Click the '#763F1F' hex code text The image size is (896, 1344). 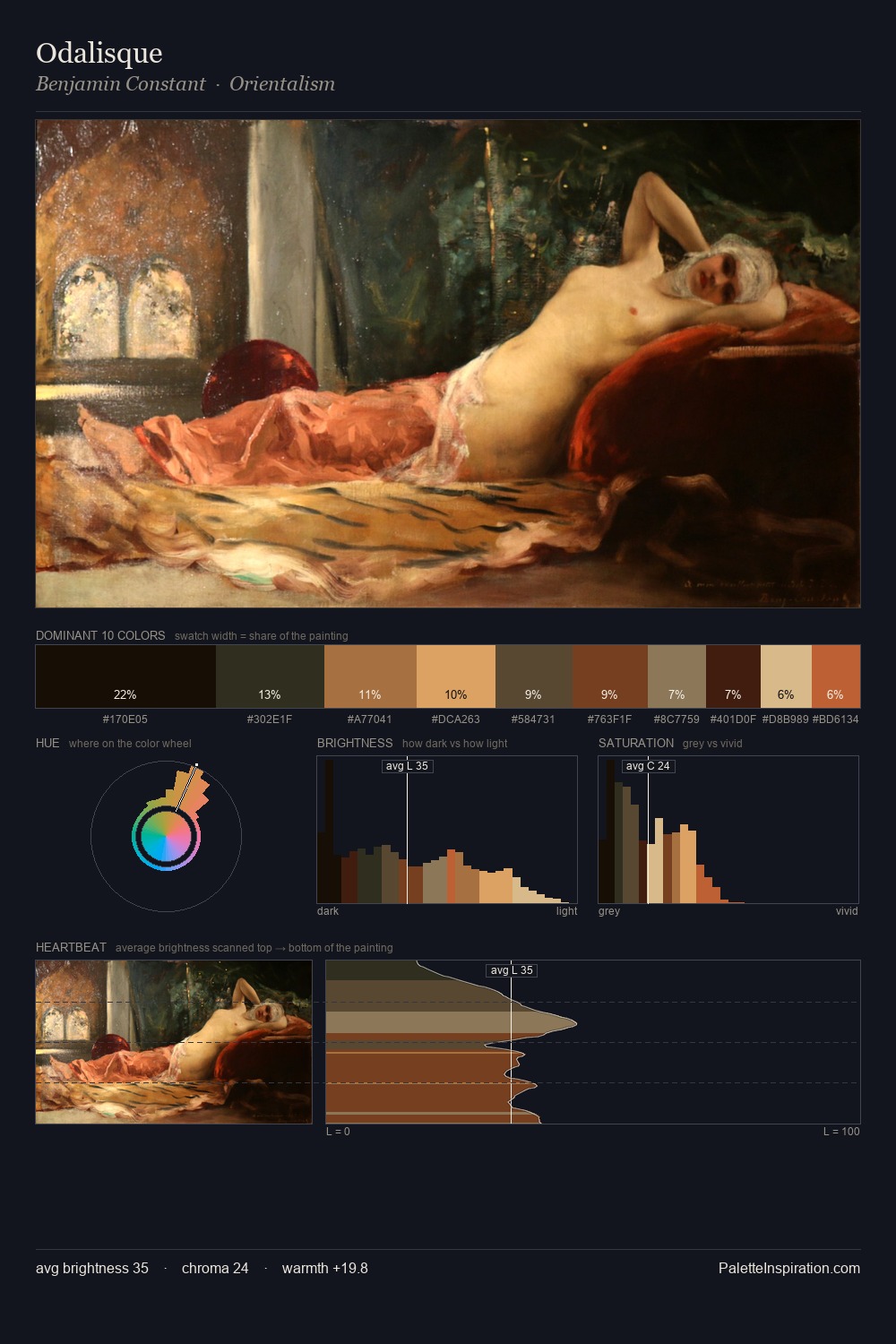(x=609, y=719)
